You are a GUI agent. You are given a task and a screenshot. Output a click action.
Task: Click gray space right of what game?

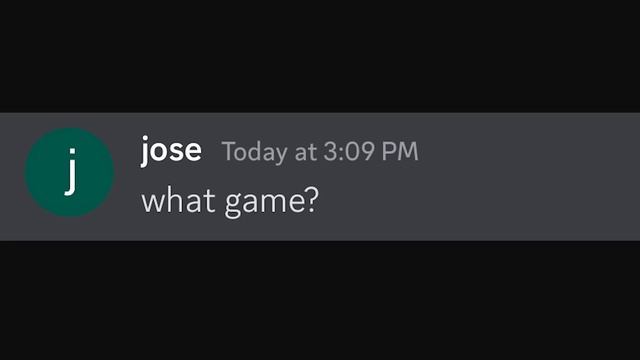pyautogui.click(x=478, y=201)
